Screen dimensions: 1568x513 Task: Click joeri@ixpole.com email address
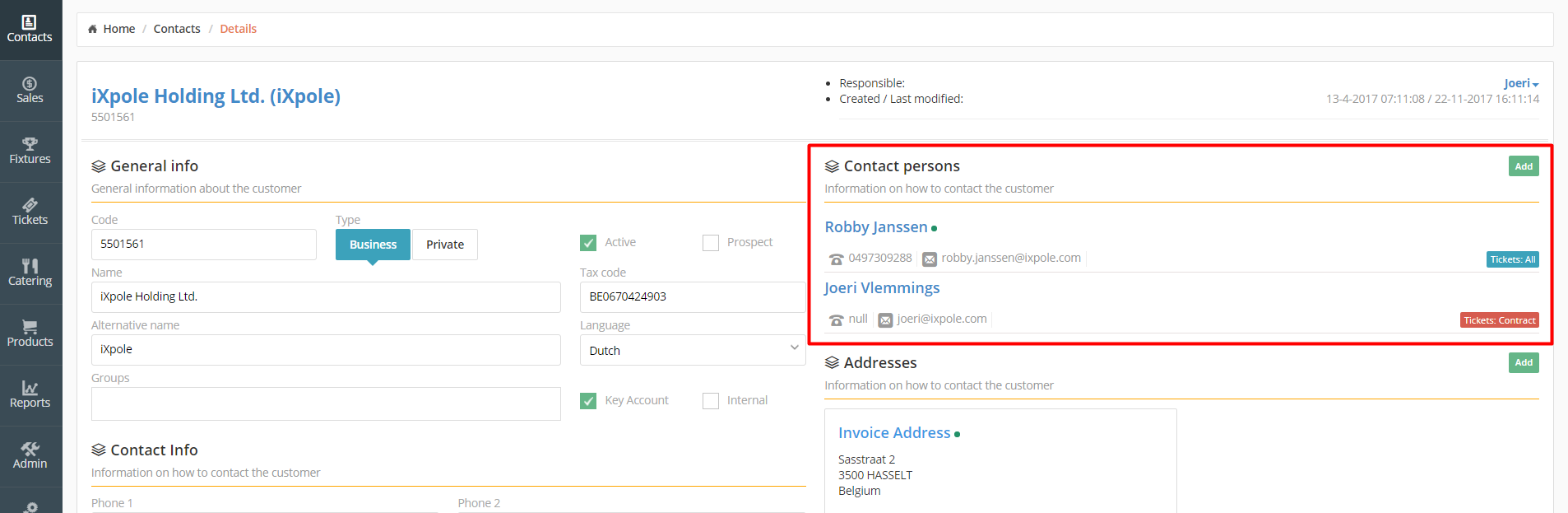point(942,319)
